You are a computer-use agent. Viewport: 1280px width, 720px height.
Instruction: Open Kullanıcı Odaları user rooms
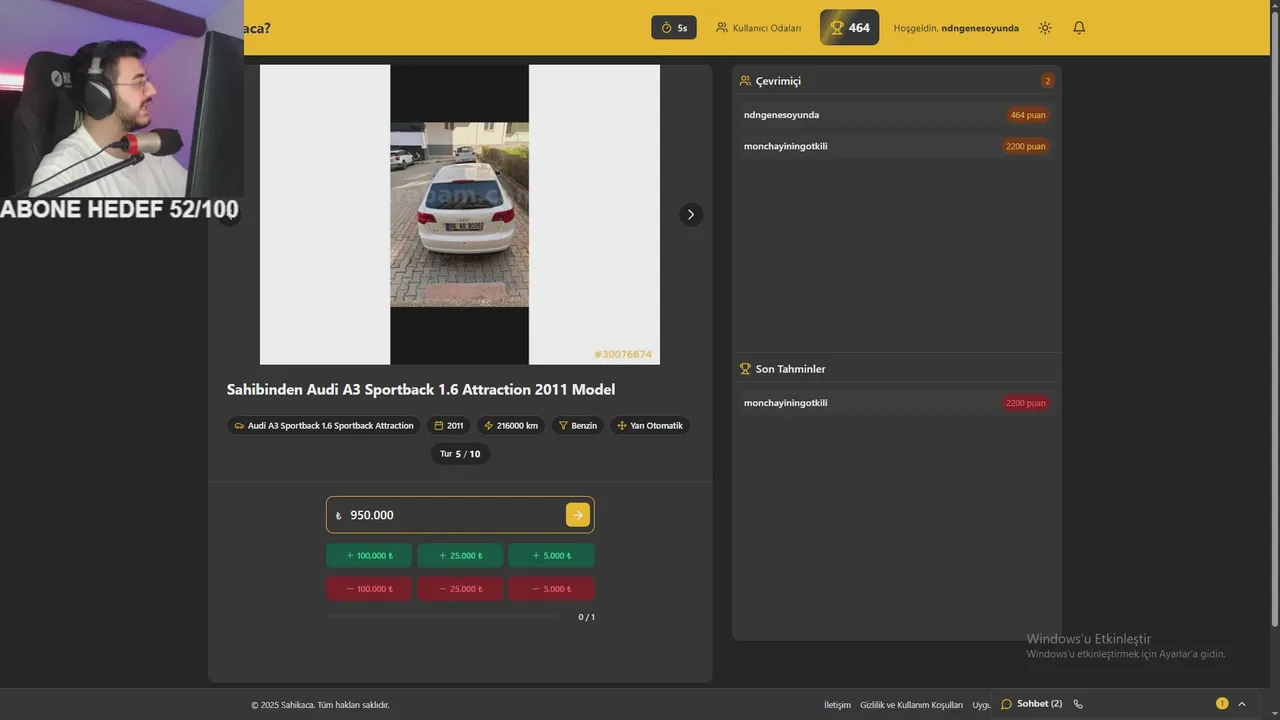[x=758, y=28]
